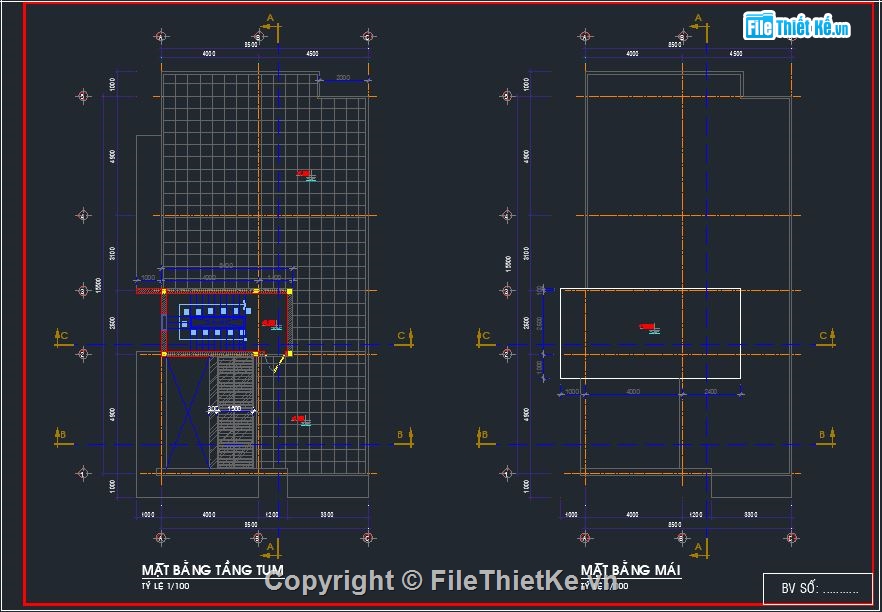Click the '3300' bottom dimension of tầng tum plan
Image resolution: width=882 pixels, height=612 pixels.
pyautogui.click(x=327, y=514)
